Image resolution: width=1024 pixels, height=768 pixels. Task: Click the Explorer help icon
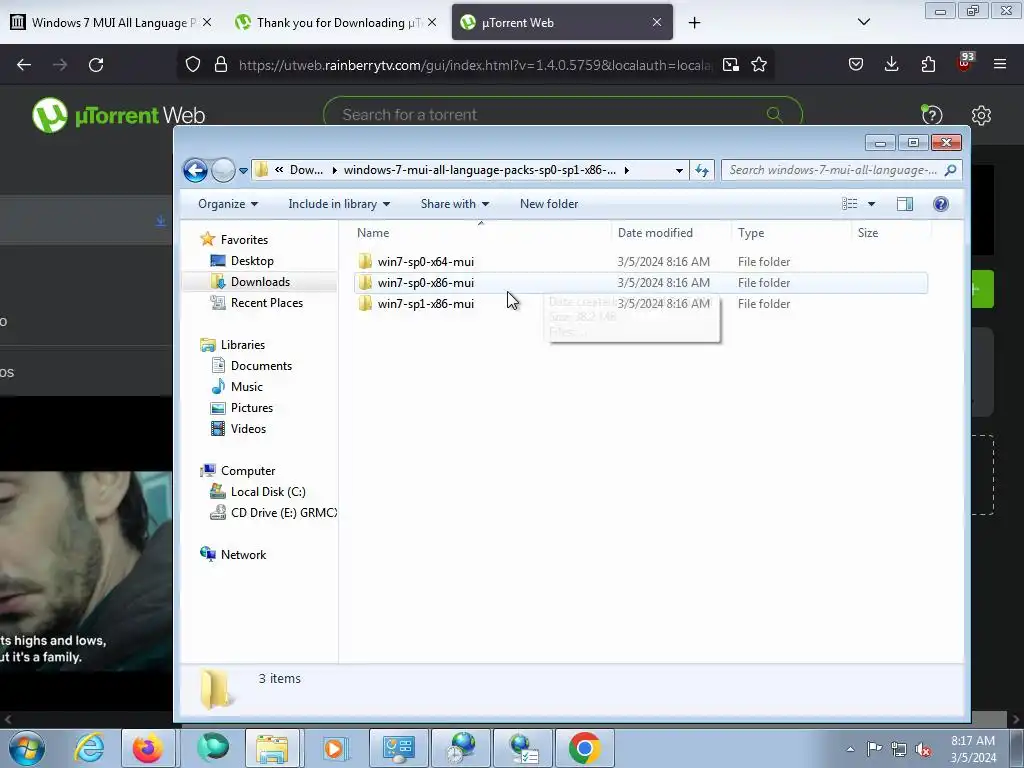pos(940,204)
